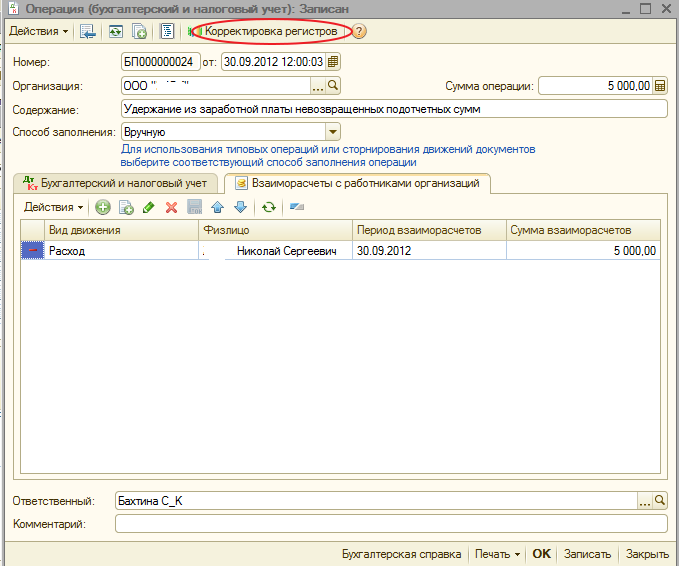Select Взаиморасчеты с работниками организаций tab
Viewport: 679px width, 566px height.
358,183
